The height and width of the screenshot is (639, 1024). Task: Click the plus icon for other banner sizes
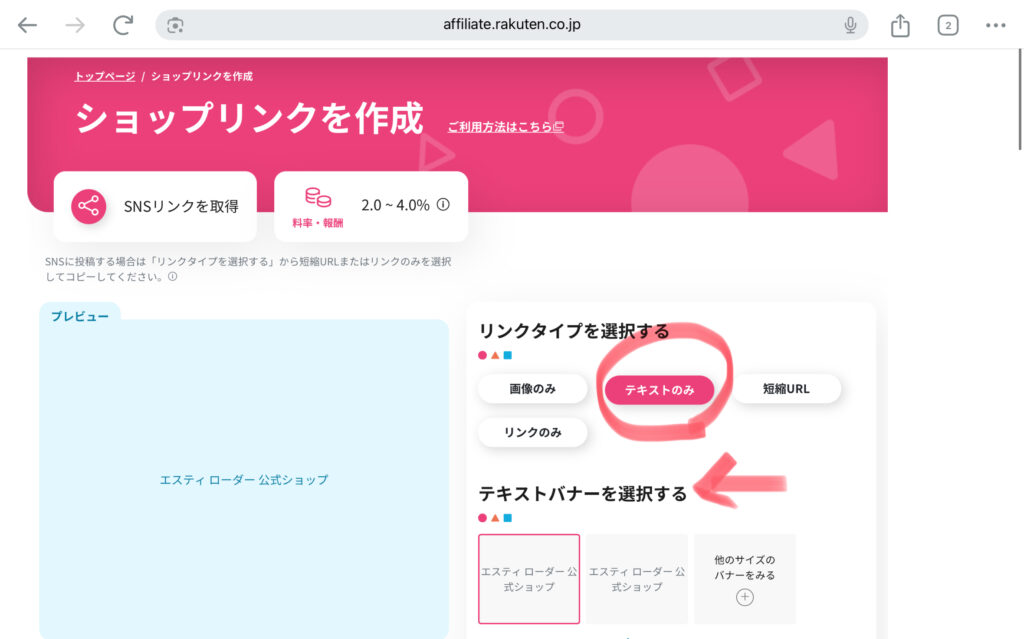(744, 597)
